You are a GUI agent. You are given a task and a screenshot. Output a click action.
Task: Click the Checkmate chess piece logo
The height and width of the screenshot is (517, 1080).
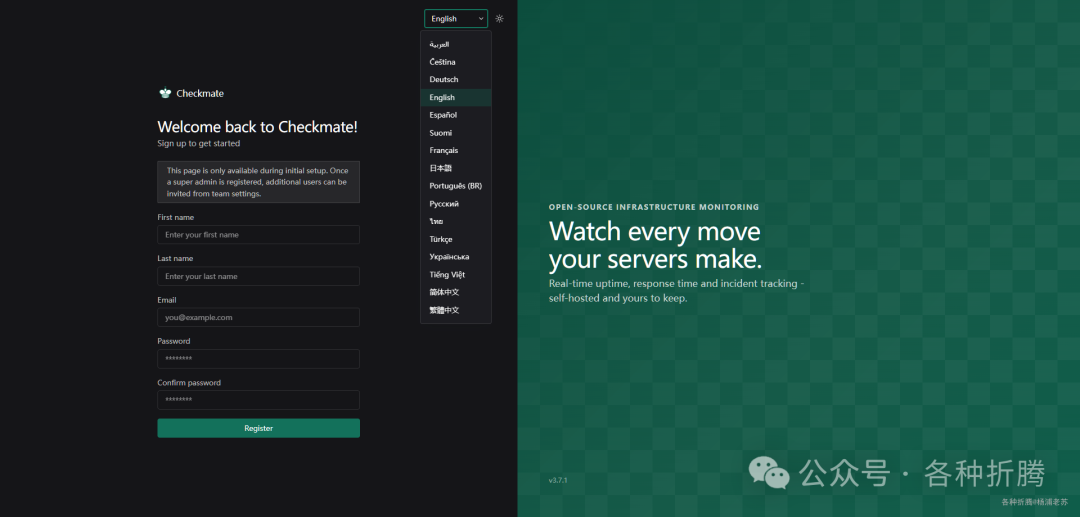[x=165, y=93]
